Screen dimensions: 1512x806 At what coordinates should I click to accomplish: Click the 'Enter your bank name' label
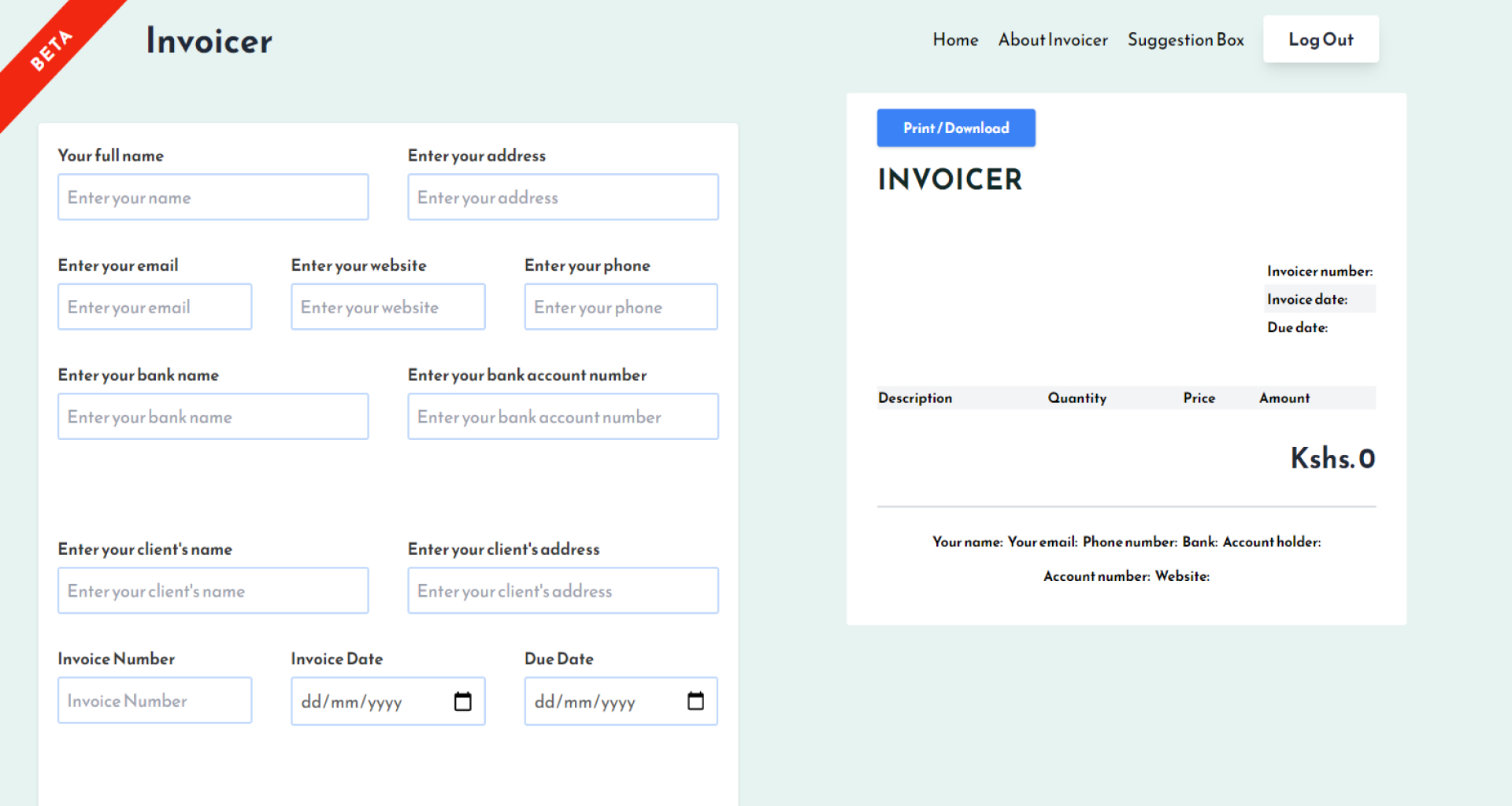[x=139, y=375]
